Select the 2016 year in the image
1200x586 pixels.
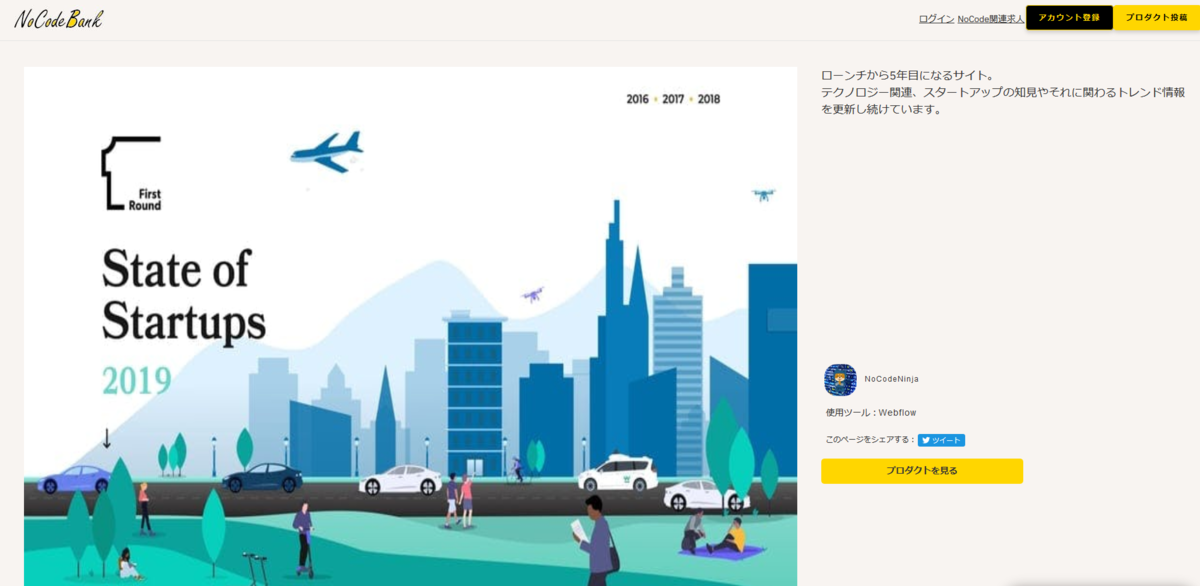(637, 99)
